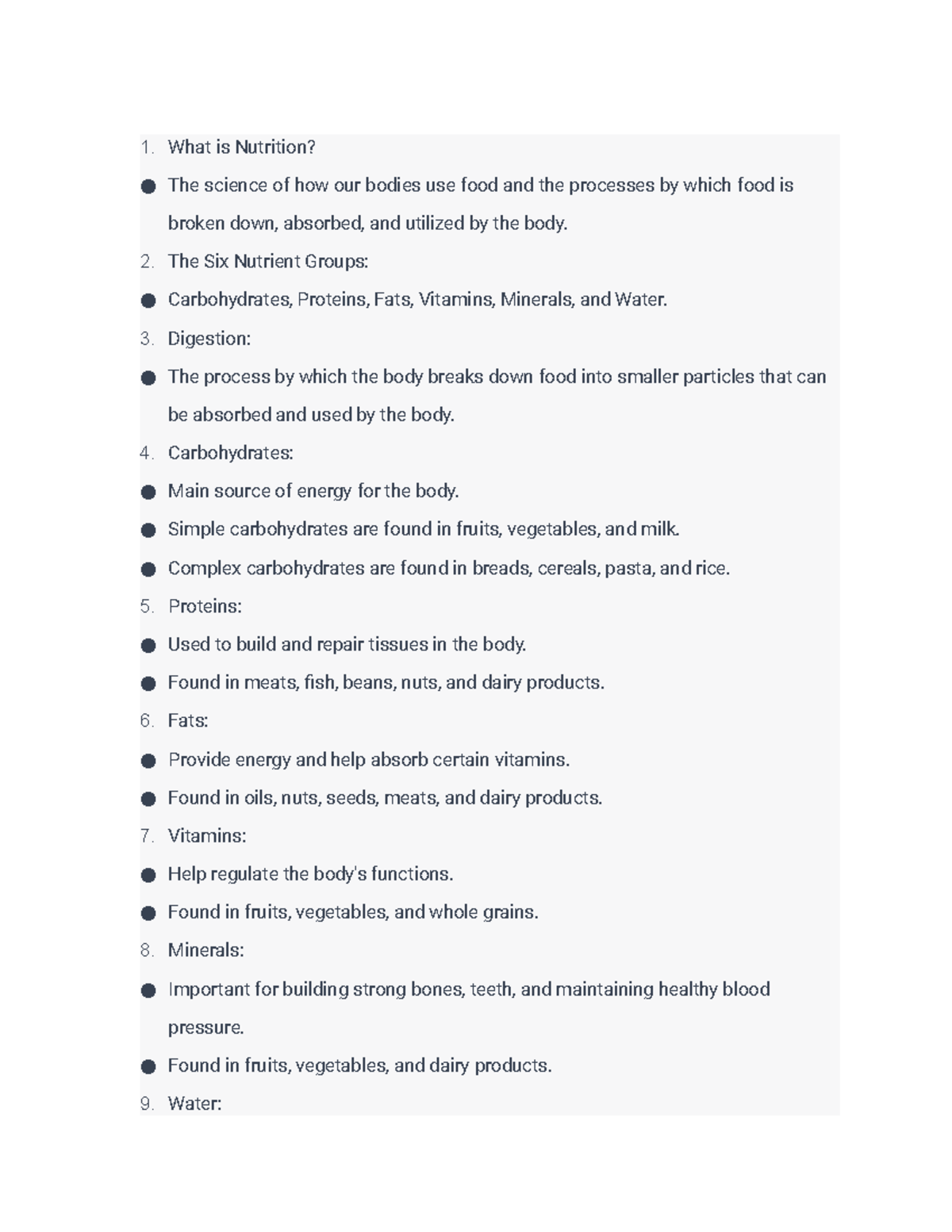Click "Important for building strong bones" line
The width and height of the screenshot is (952, 1232).
(x=468, y=990)
